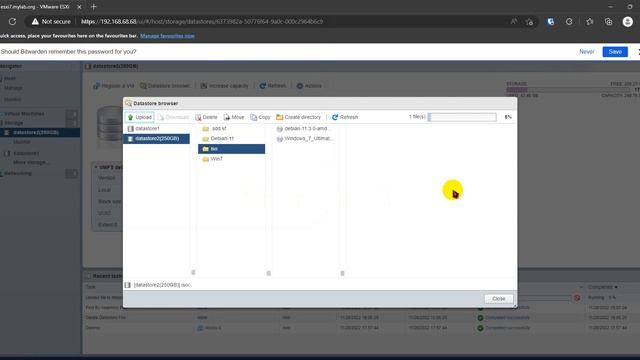Screen dimensions: 640x360
Task: Open the Bitwarden extension icon
Action: pos(551,22)
